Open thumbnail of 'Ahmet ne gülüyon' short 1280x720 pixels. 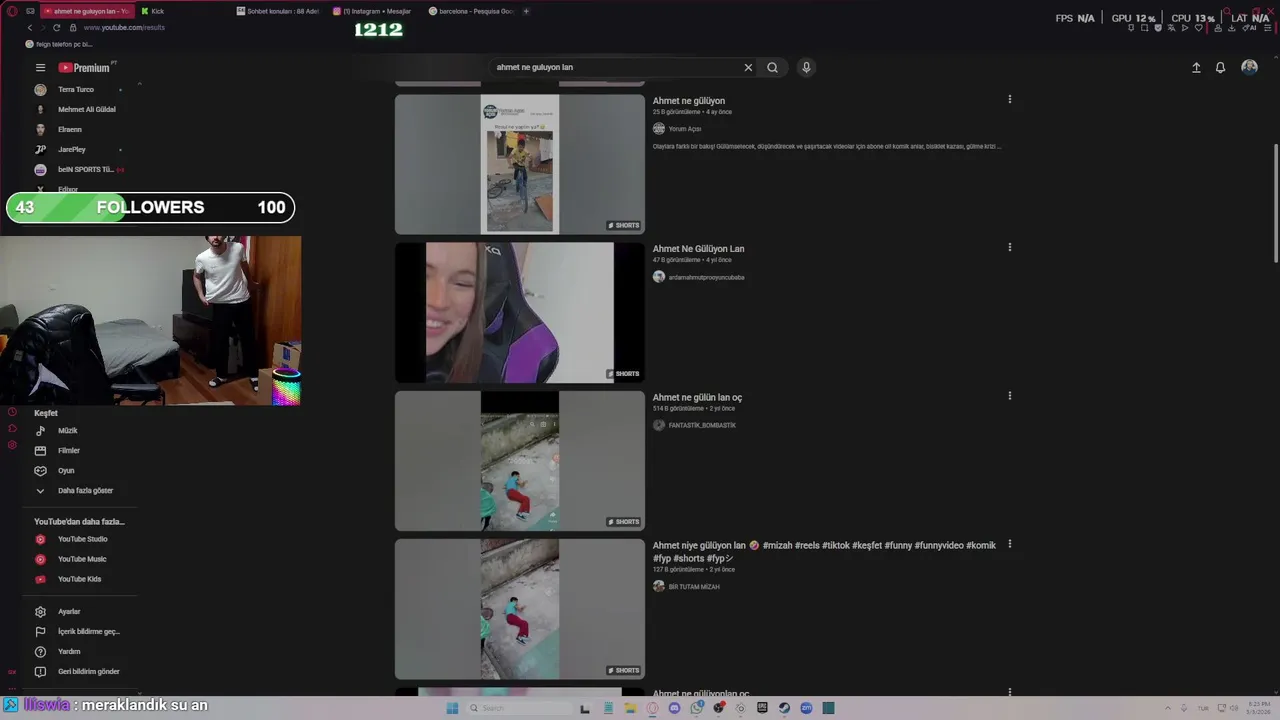[520, 164]
